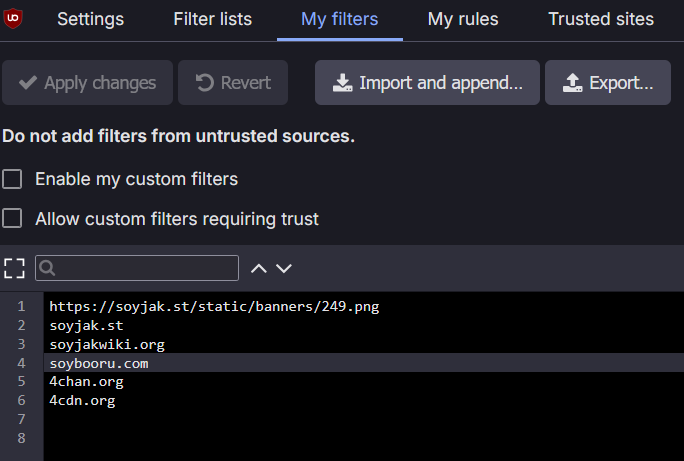The height and width of the screenshot is (461, 684).
Task: Click line number 4 in gutter
Action: click(x=21, y=363)
